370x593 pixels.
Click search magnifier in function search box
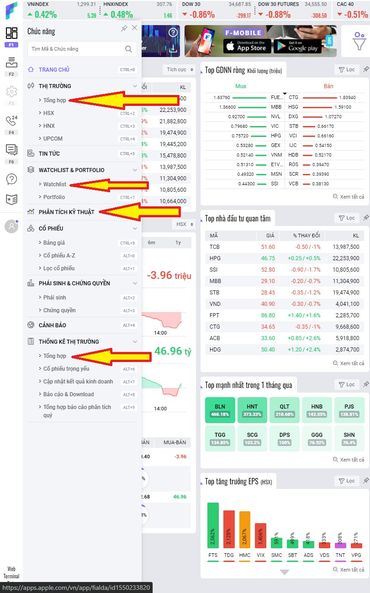click(129, 49)
